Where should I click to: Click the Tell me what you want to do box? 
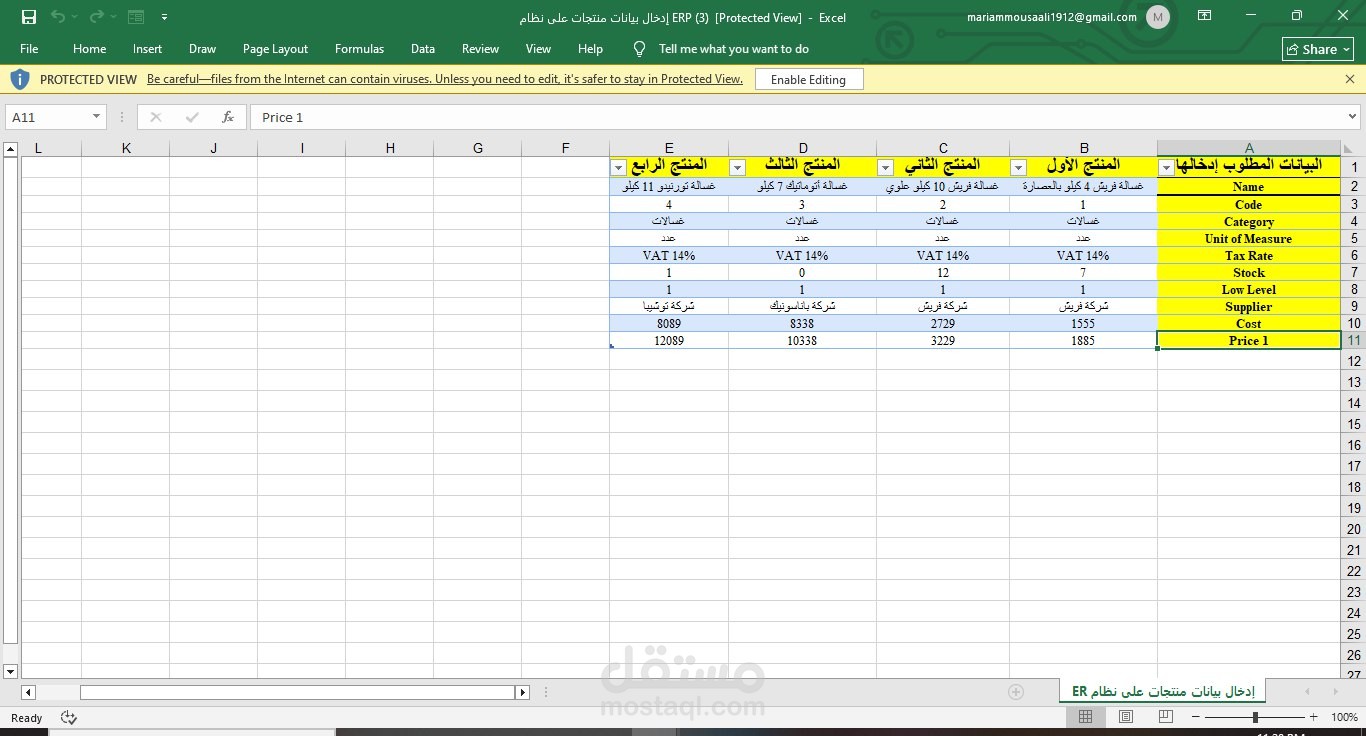tap(733, 48)
